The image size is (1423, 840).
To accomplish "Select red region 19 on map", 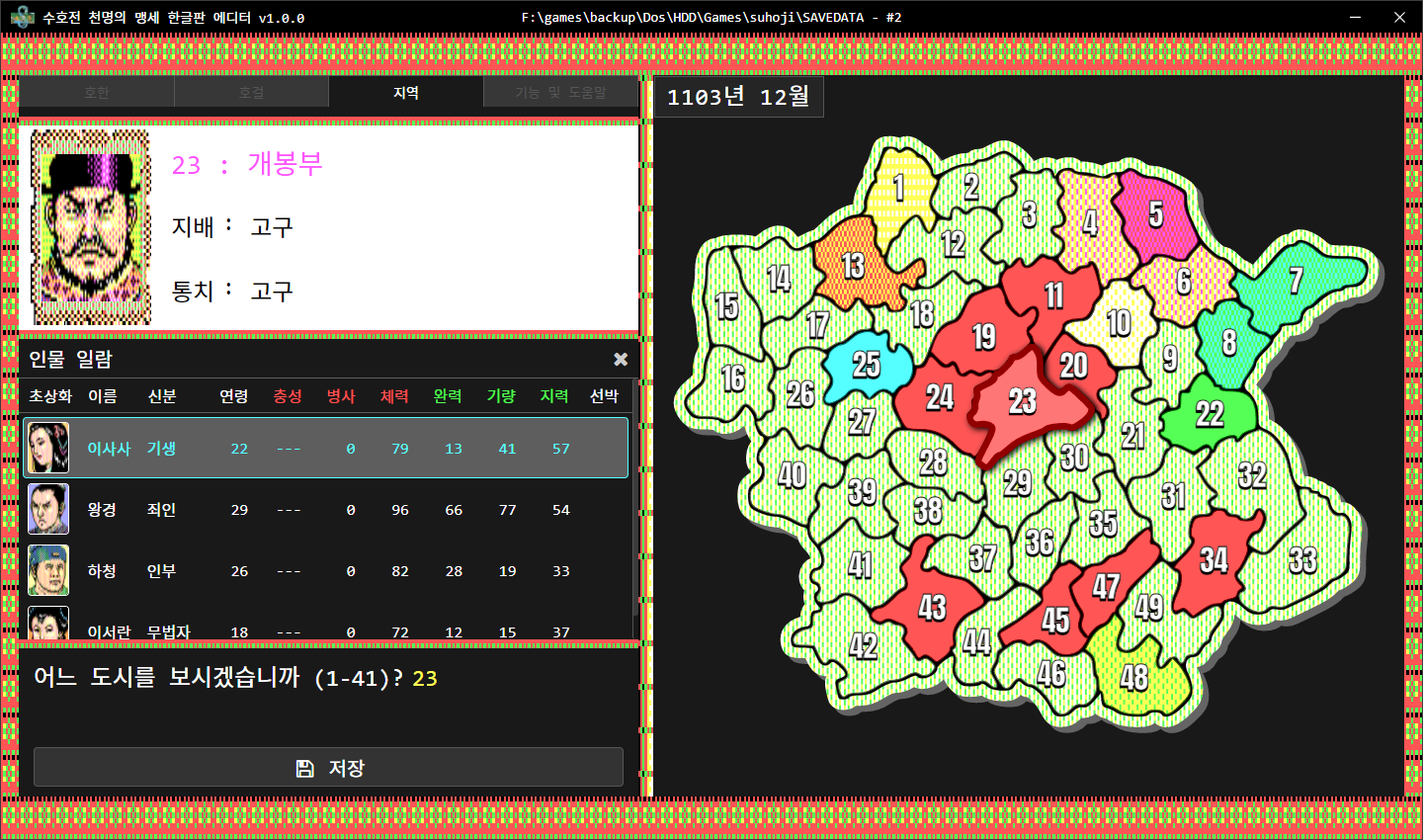I will pyautogui.click(x=983, y=336).
